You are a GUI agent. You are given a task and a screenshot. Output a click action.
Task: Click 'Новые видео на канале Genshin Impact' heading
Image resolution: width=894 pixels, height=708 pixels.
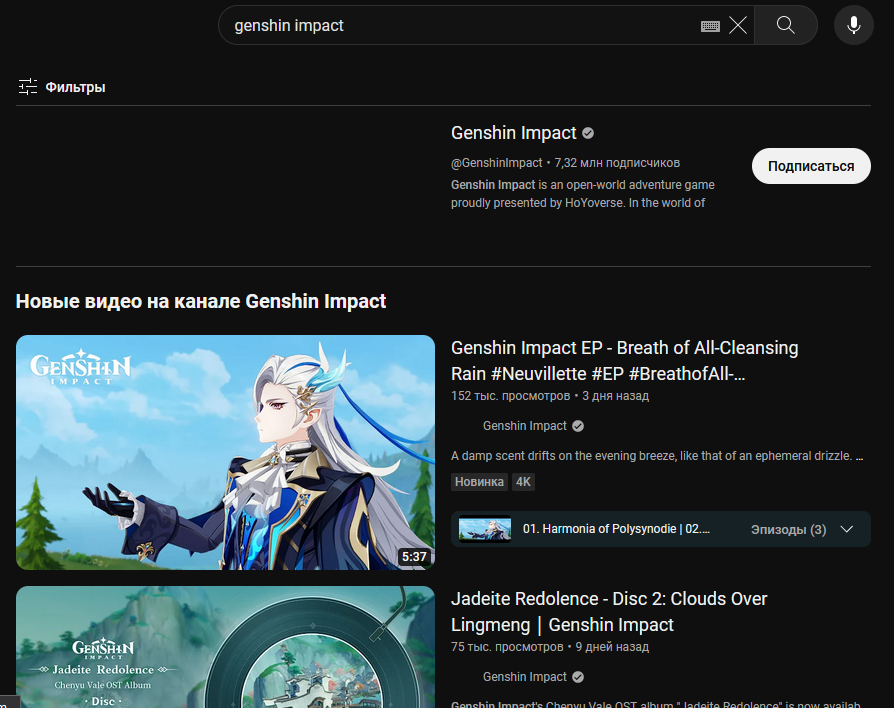[201, 301]
